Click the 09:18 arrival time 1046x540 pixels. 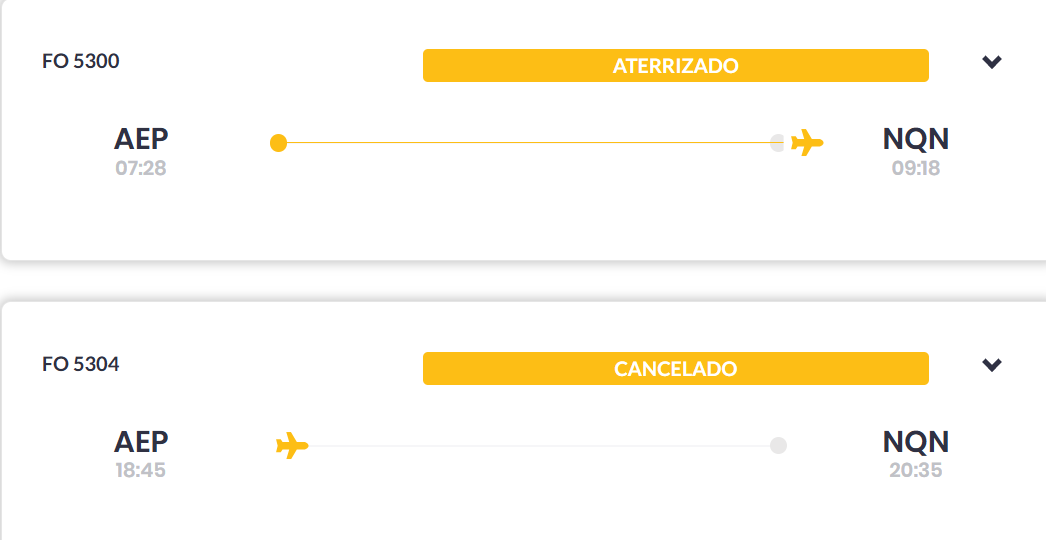(x=916, y=168)
